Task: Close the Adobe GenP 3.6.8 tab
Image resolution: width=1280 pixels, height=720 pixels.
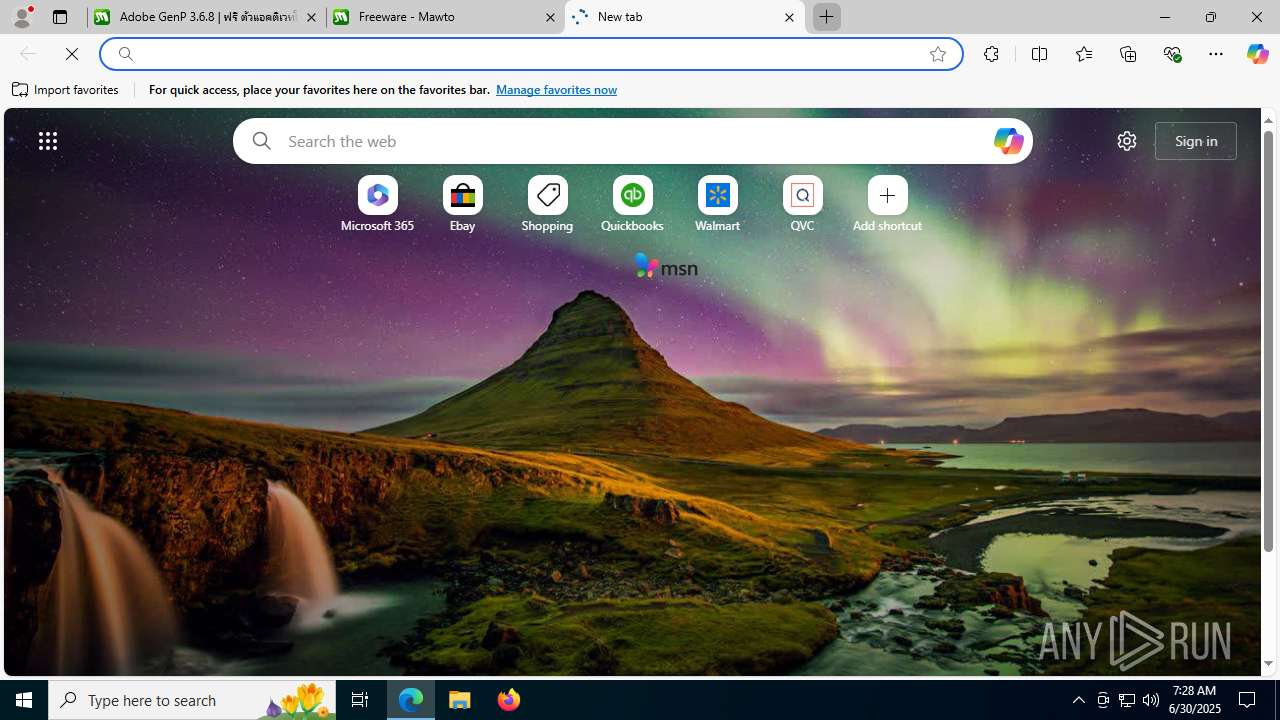Action: [311, 17]
